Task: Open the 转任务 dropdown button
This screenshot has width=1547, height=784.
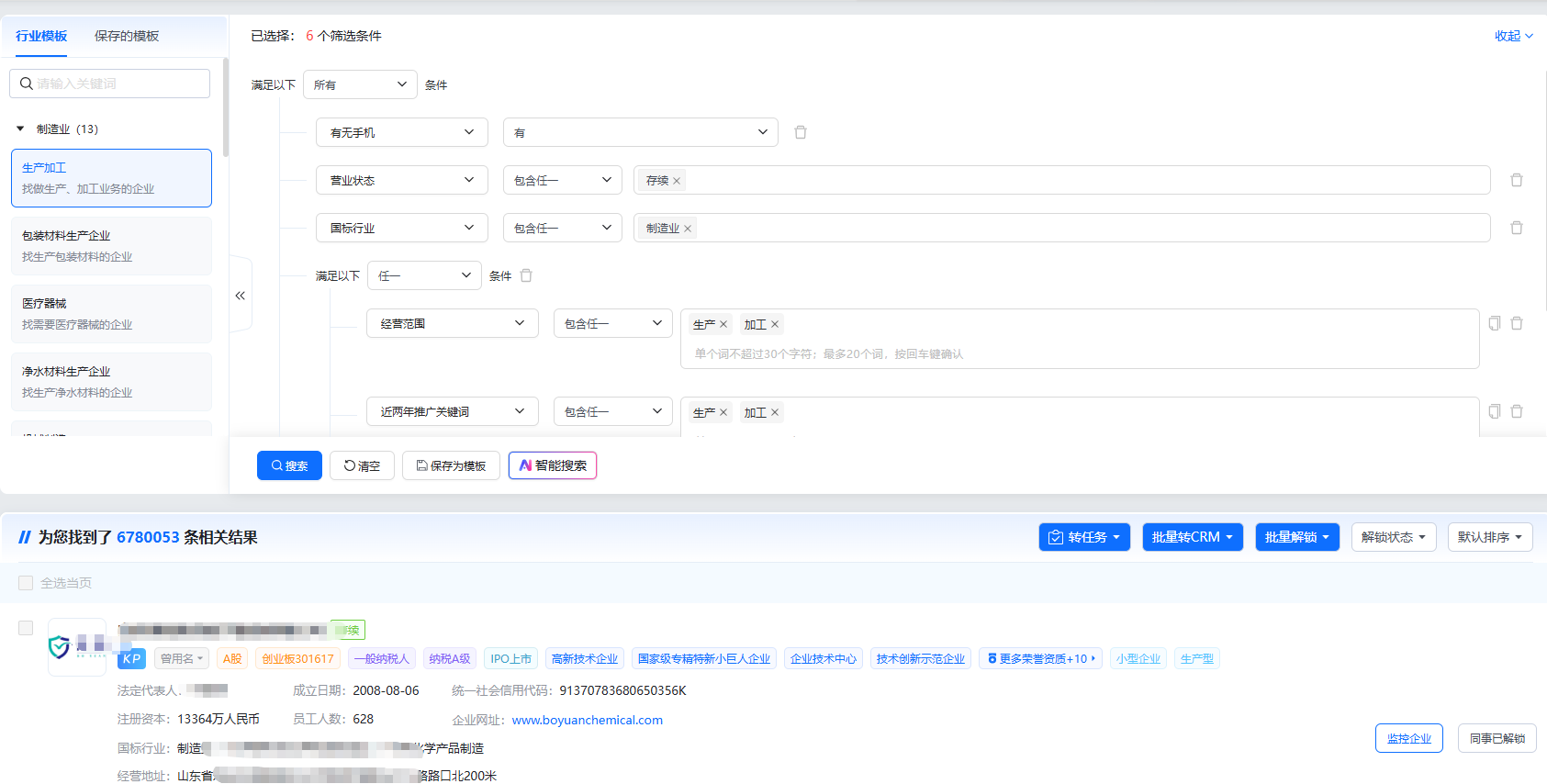Action: [x=1084, y=537]
